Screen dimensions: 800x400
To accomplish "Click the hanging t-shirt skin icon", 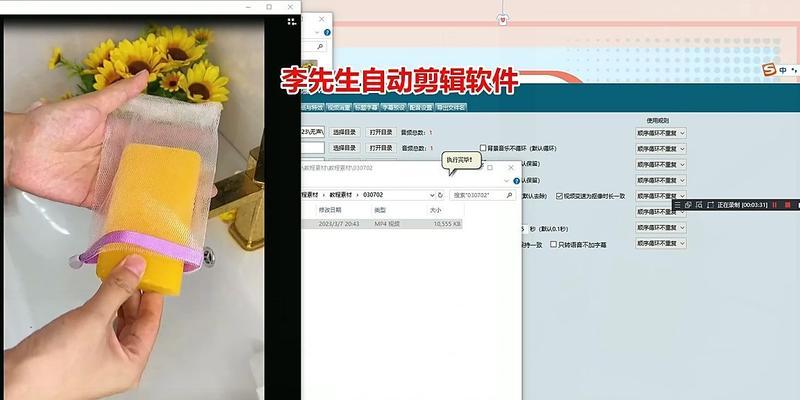I will (503, 19).
